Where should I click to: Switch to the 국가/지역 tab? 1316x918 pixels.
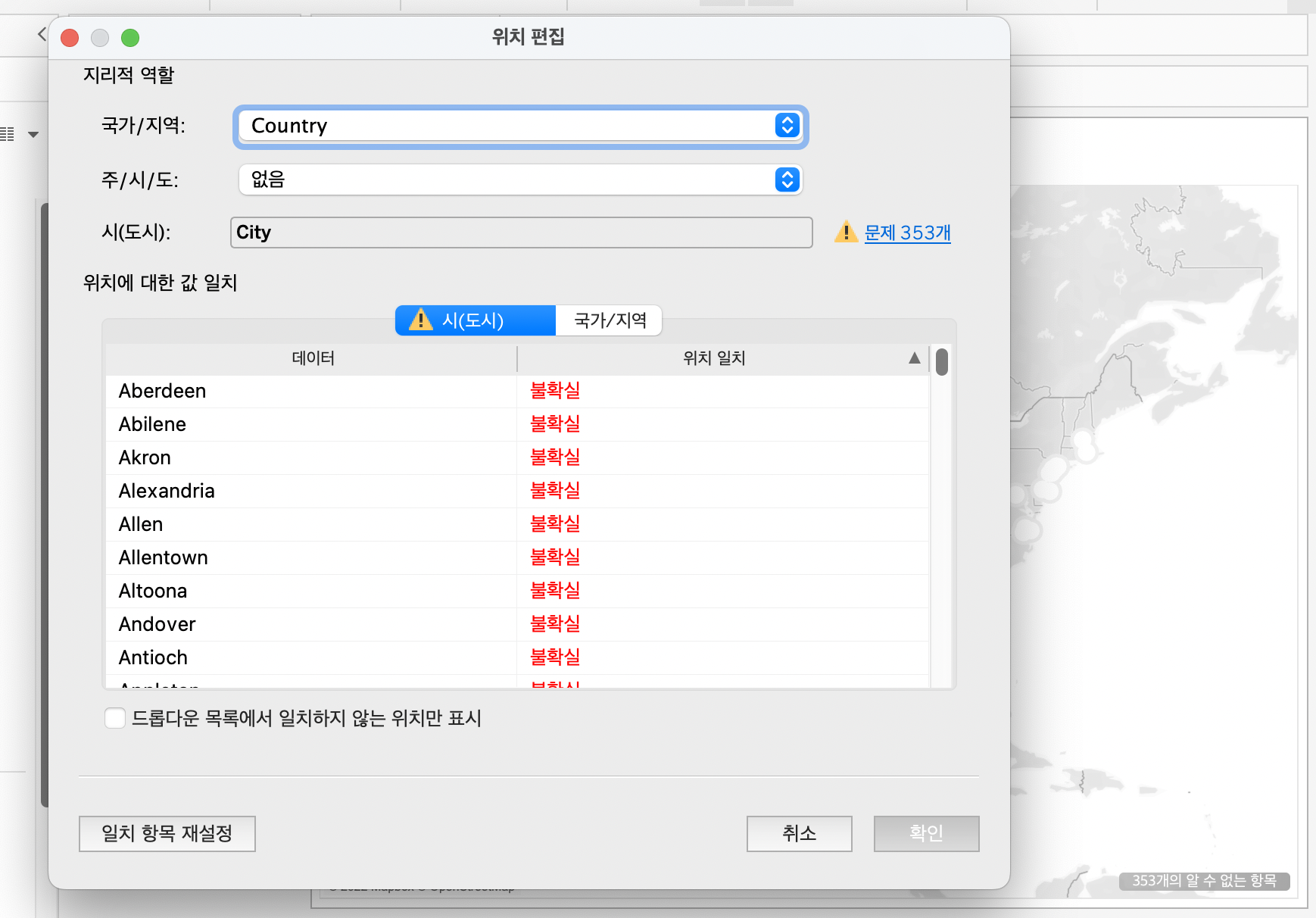610,320
